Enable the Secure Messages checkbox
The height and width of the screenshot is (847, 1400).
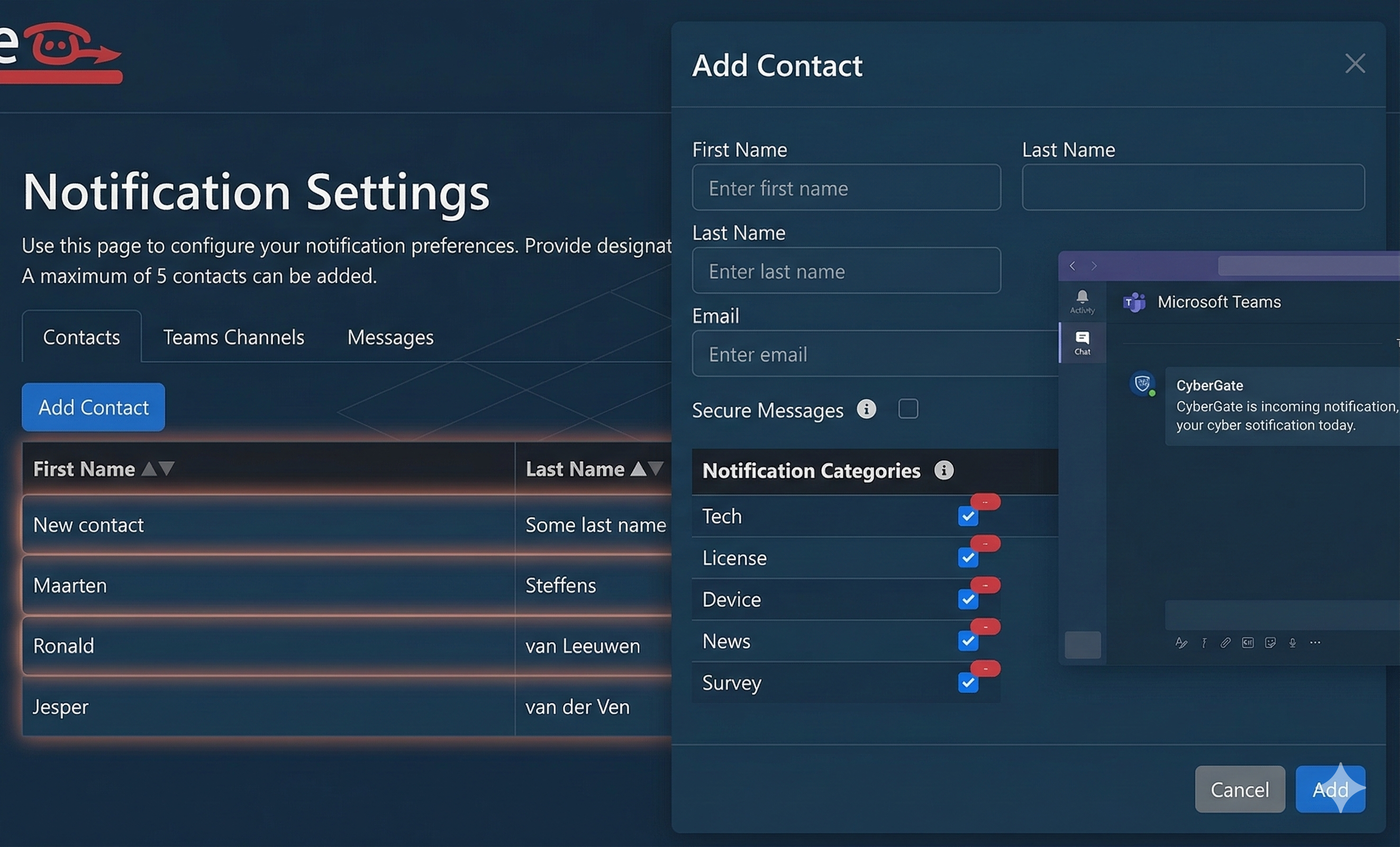point(908,409)
